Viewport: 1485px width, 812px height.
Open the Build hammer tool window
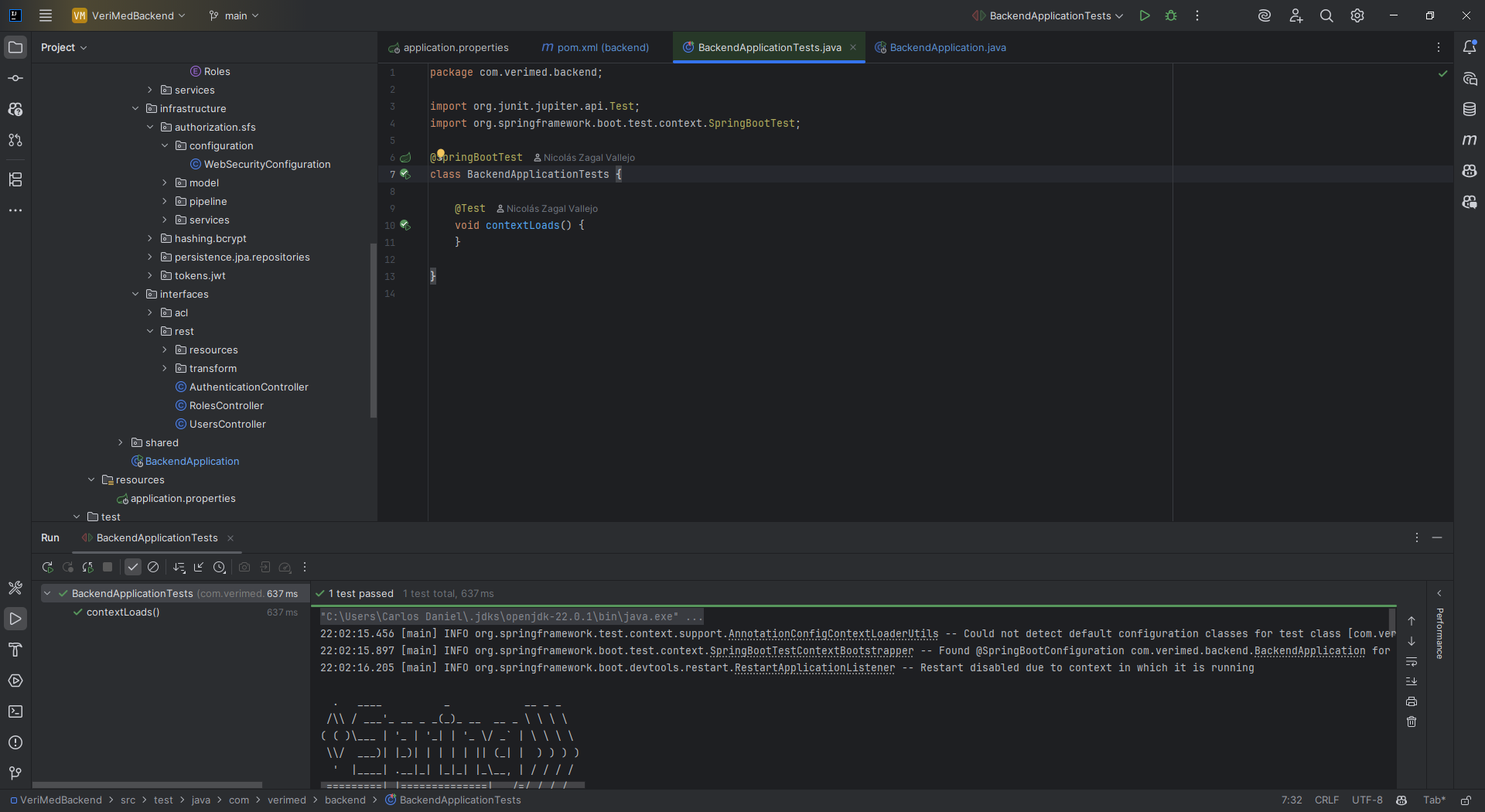pos(15,650)
